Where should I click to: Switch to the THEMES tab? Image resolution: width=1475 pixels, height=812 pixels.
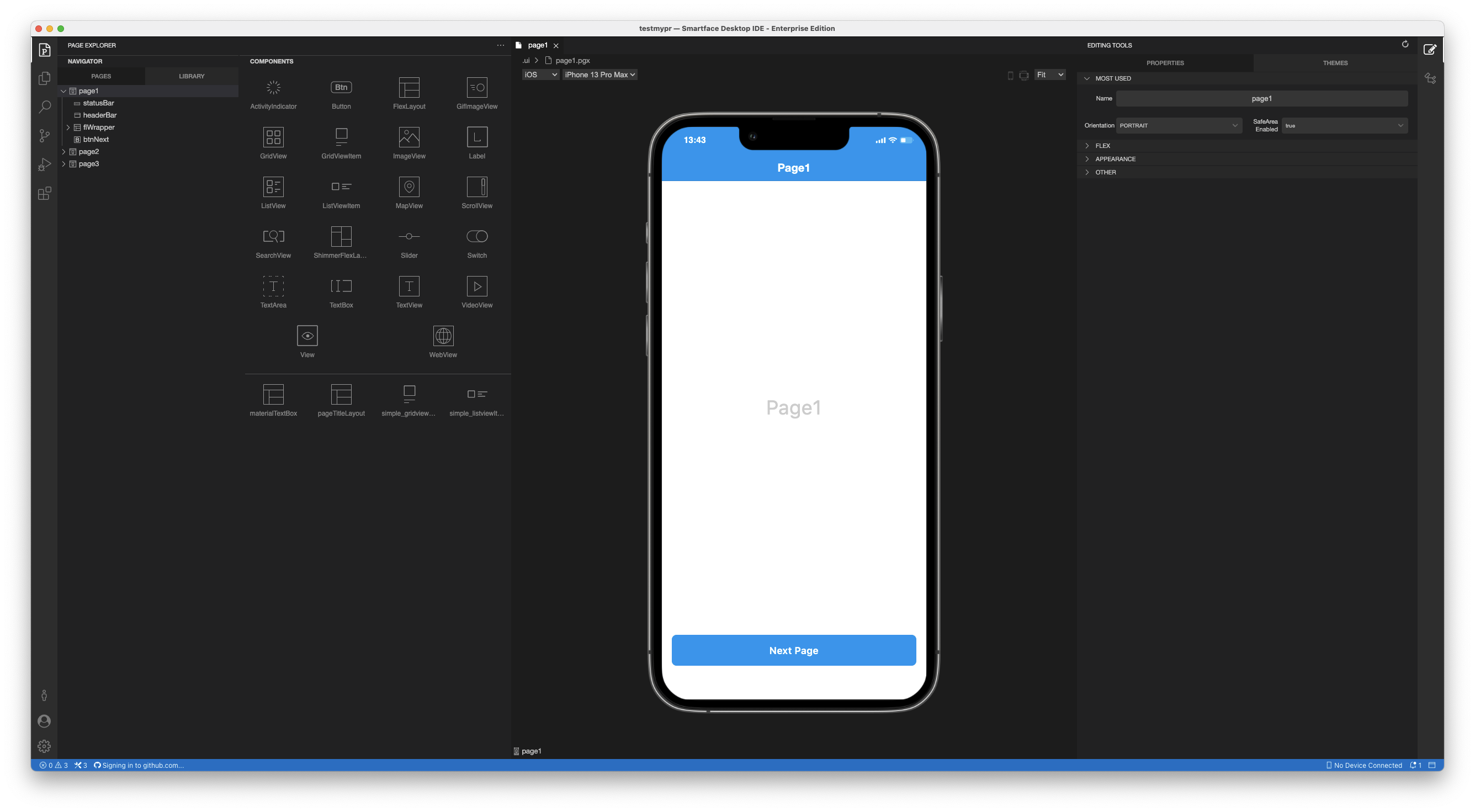point(1335,63)
